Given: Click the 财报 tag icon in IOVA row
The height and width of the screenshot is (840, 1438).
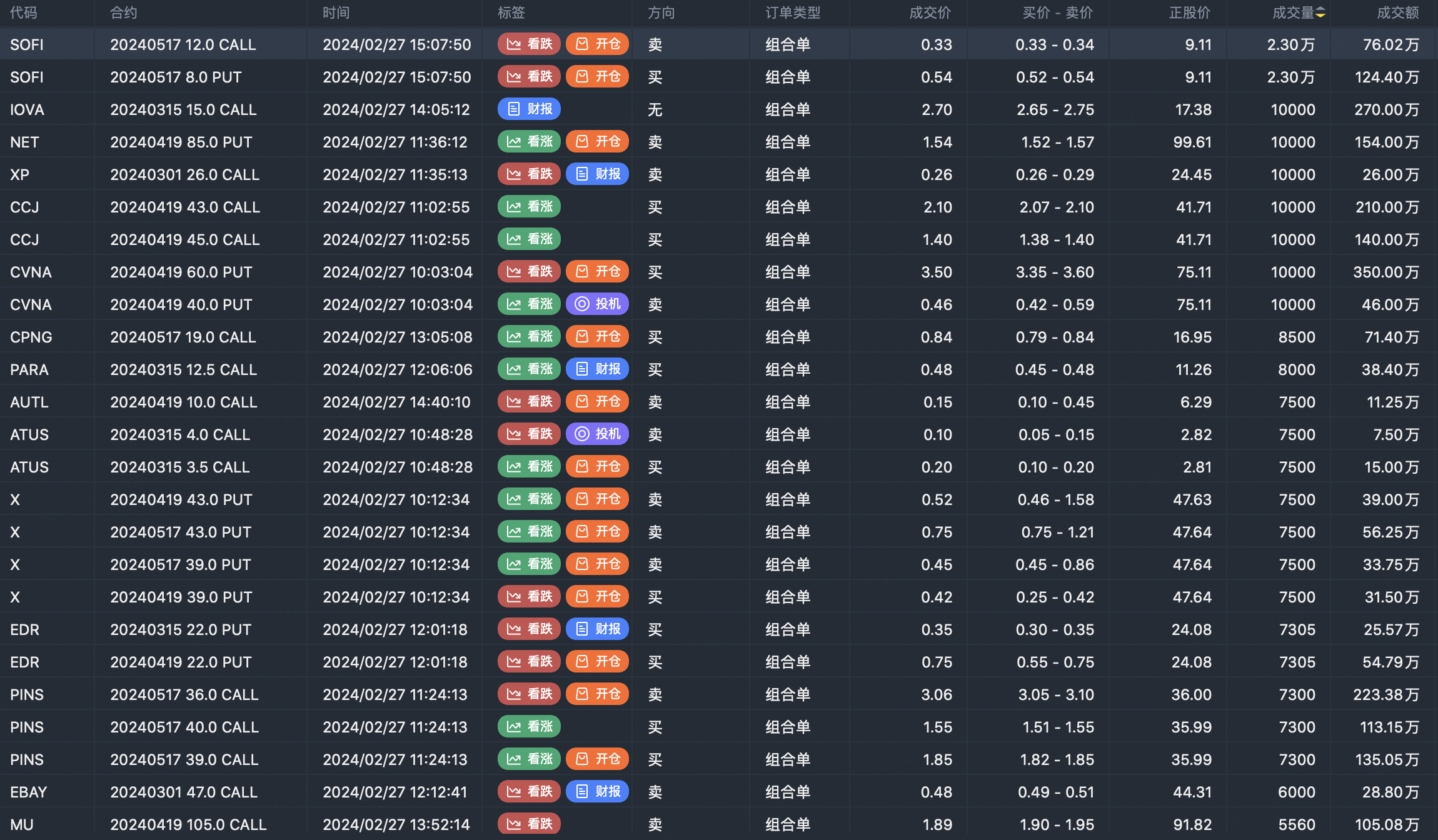Looking at the screenshot, I should (x=514, y=109).
